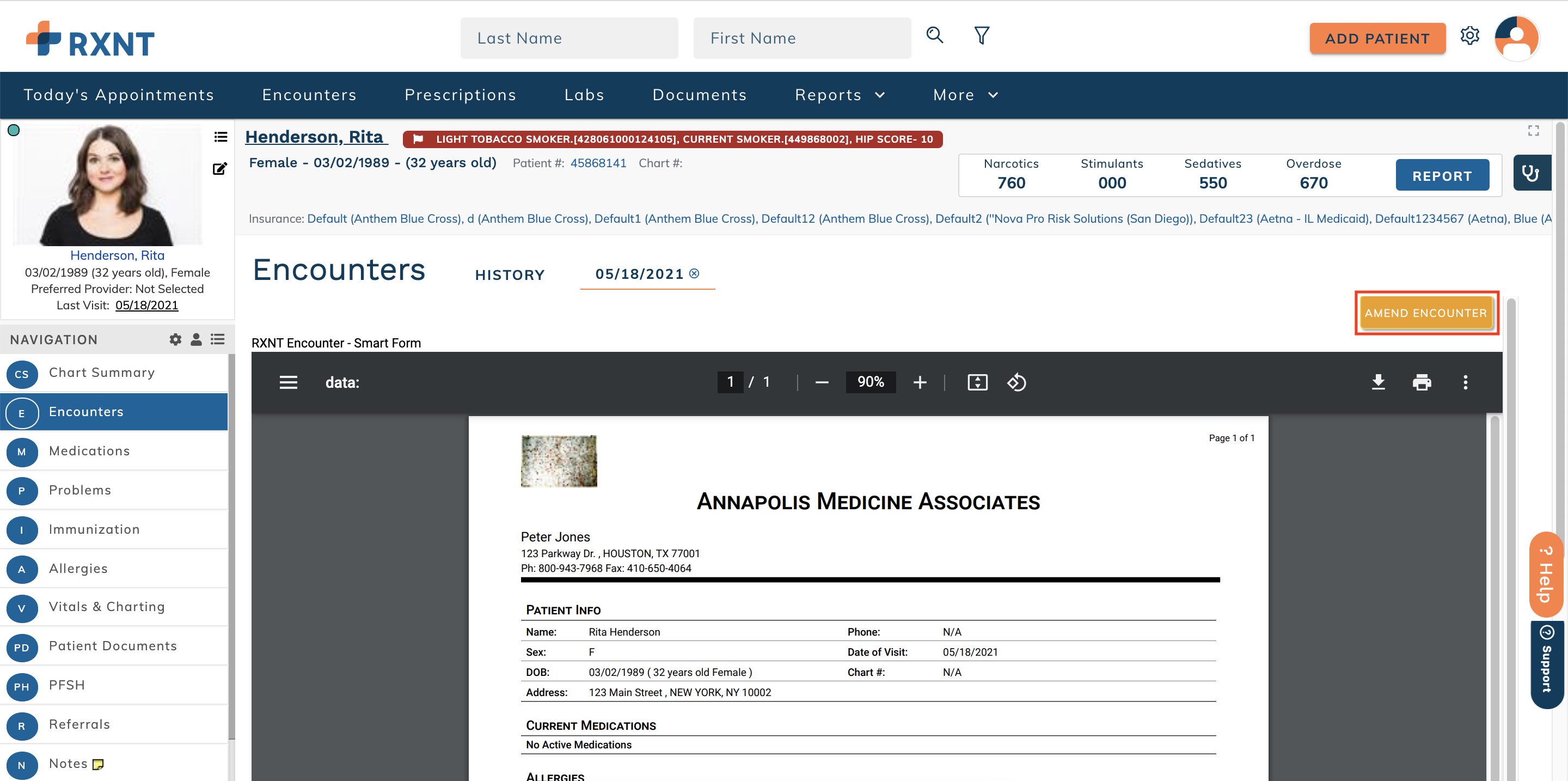The height and width of the screenshot is (781, 1568).
Task: Select Patient Documents in navigation
Action: [114, 646]
